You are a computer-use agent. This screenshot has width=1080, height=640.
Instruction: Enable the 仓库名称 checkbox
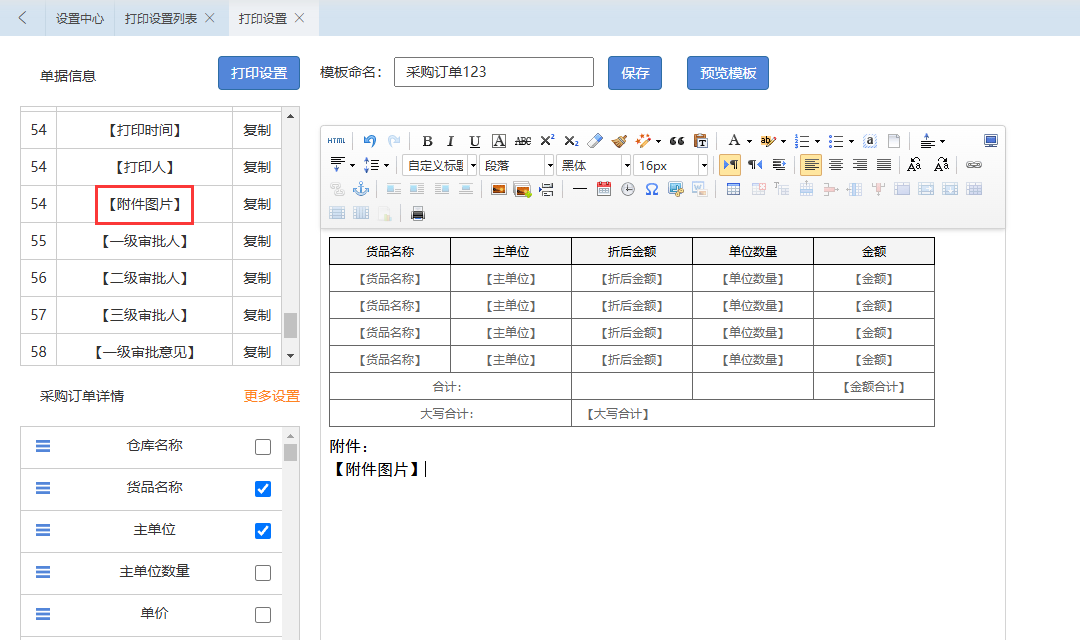point(263,447)
